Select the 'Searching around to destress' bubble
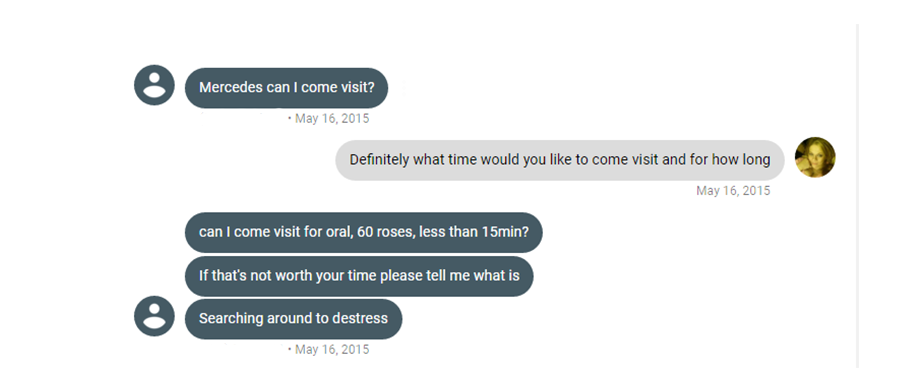The image size is (920, 392). 293,319
